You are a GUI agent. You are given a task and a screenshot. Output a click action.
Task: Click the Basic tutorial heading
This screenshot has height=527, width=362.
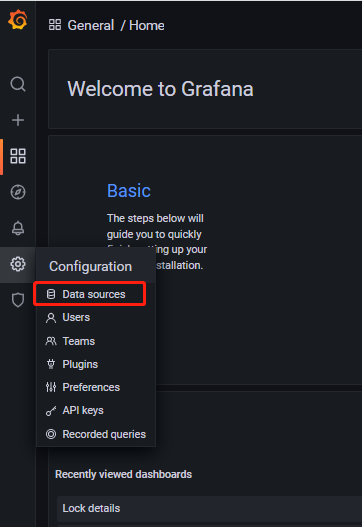coord(129,191)
